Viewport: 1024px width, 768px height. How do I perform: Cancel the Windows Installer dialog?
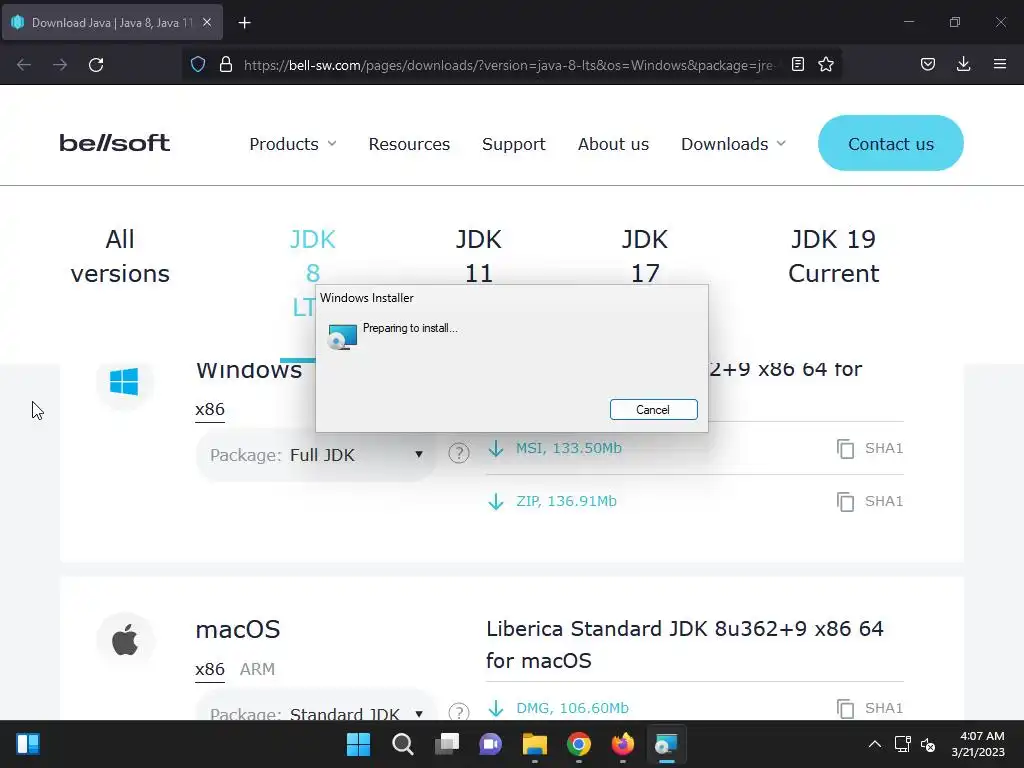click(x=654, y=409)
